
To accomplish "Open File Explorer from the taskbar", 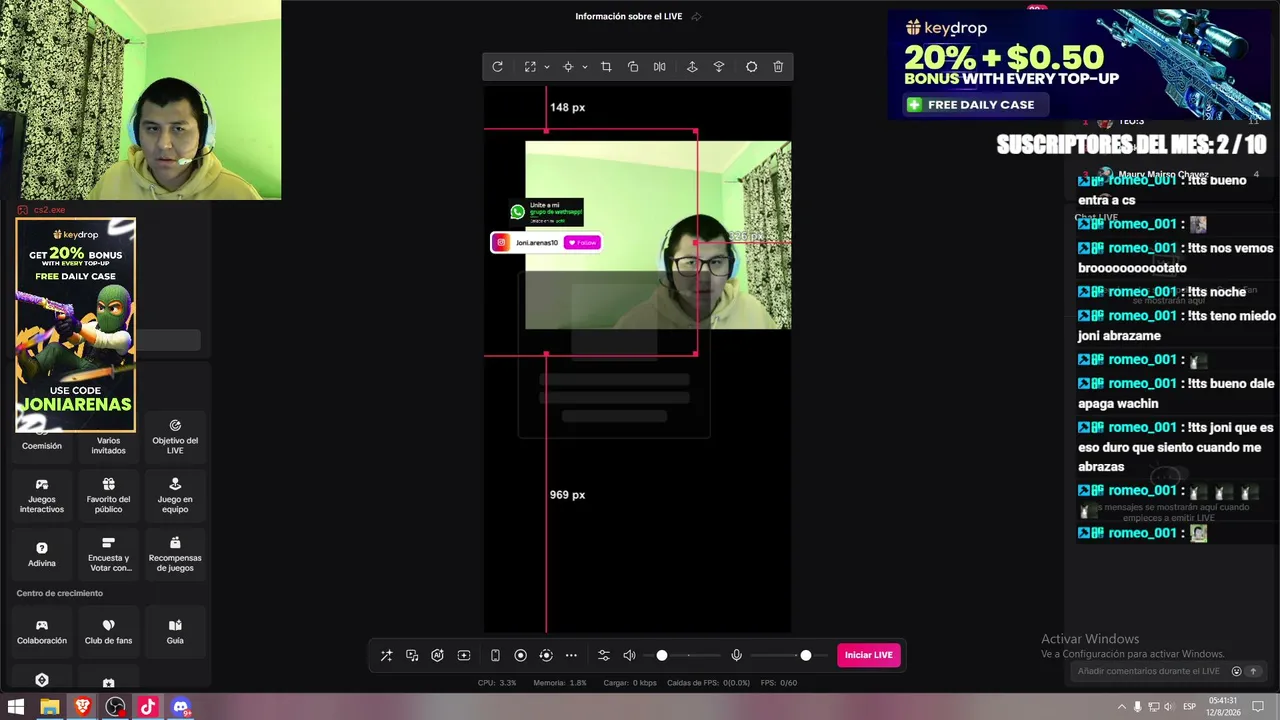I will [x=49, y=707].
